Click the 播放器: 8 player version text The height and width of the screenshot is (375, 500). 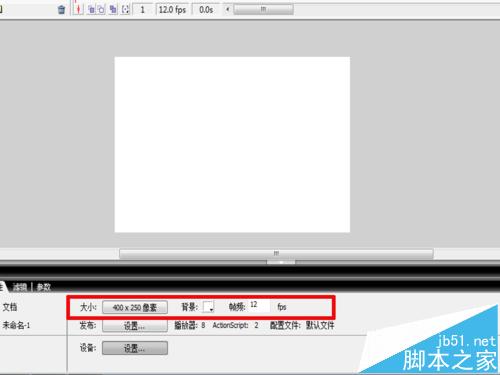[x=190, y=325]
